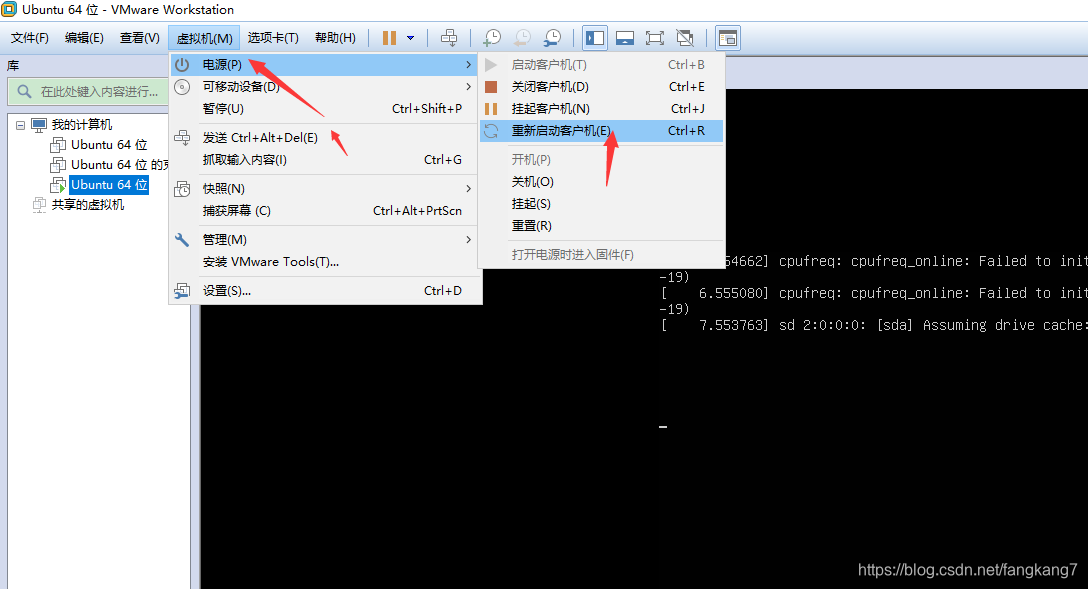Choose 挂起客户机(N) in power submenu
Viewport: 1088px width, 589px height.
tap(601, 109)
